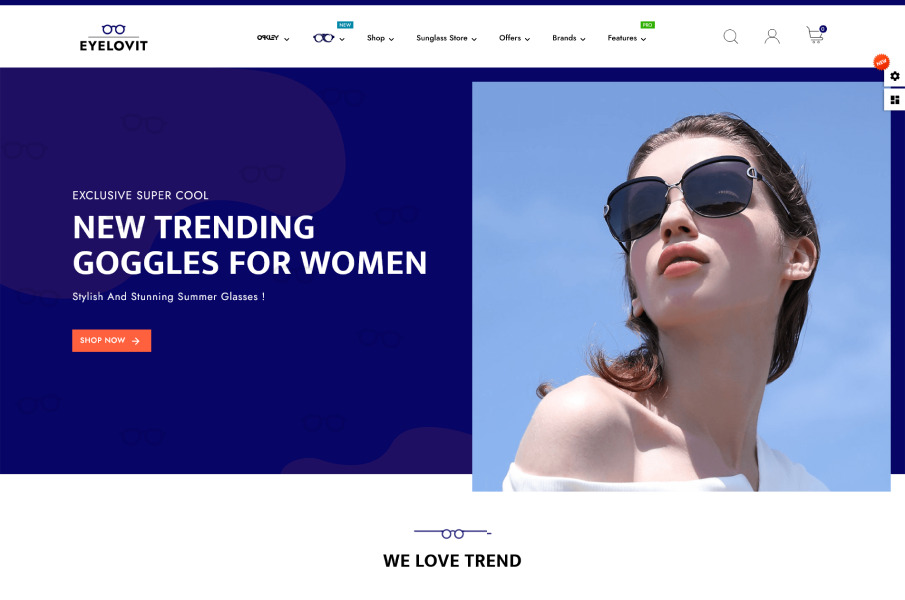Image resolution: width=905 pixels, height=600 pixels.
Task: Open the user account icon
Action: click(772, 37)
